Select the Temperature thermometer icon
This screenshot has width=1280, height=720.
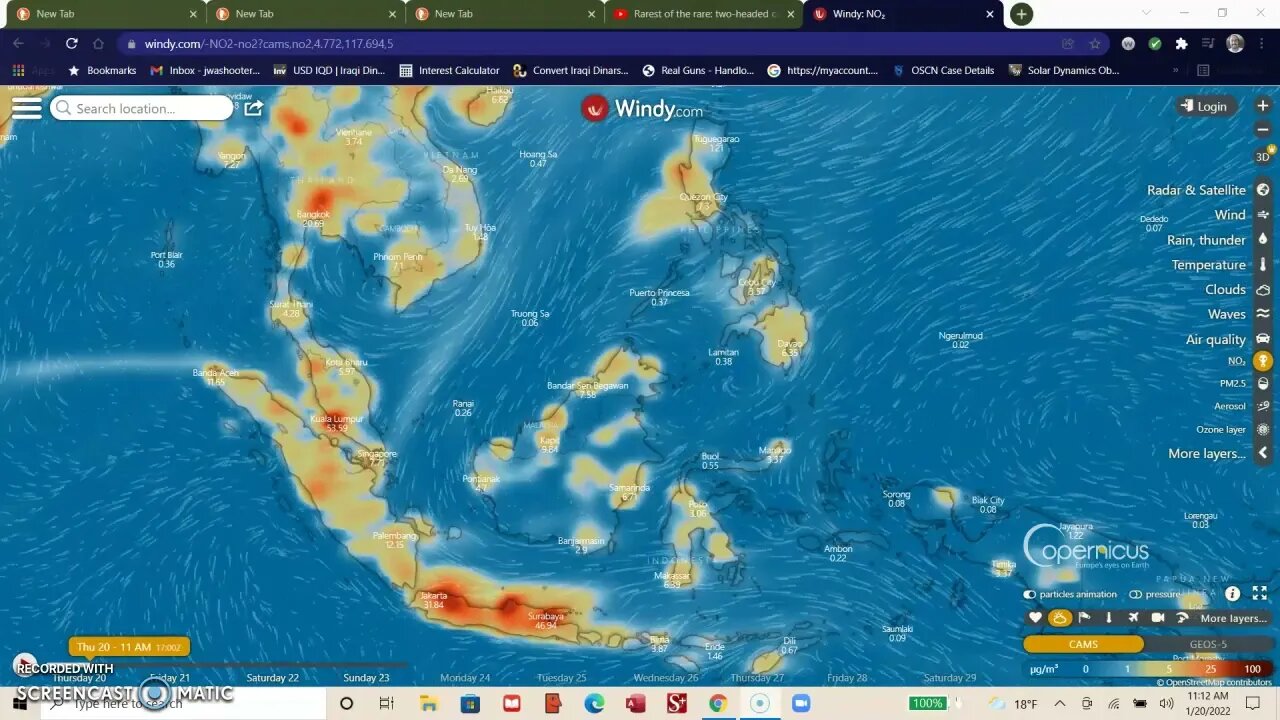point(1263,265)
